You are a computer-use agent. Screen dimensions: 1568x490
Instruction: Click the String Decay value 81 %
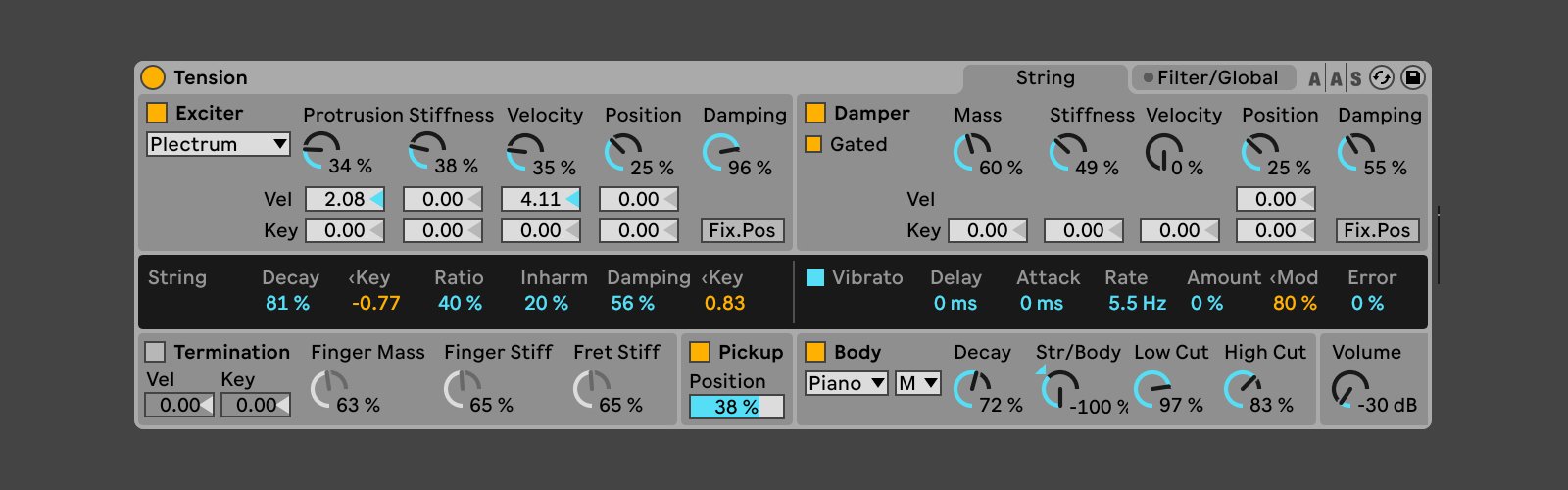(287, 303)
